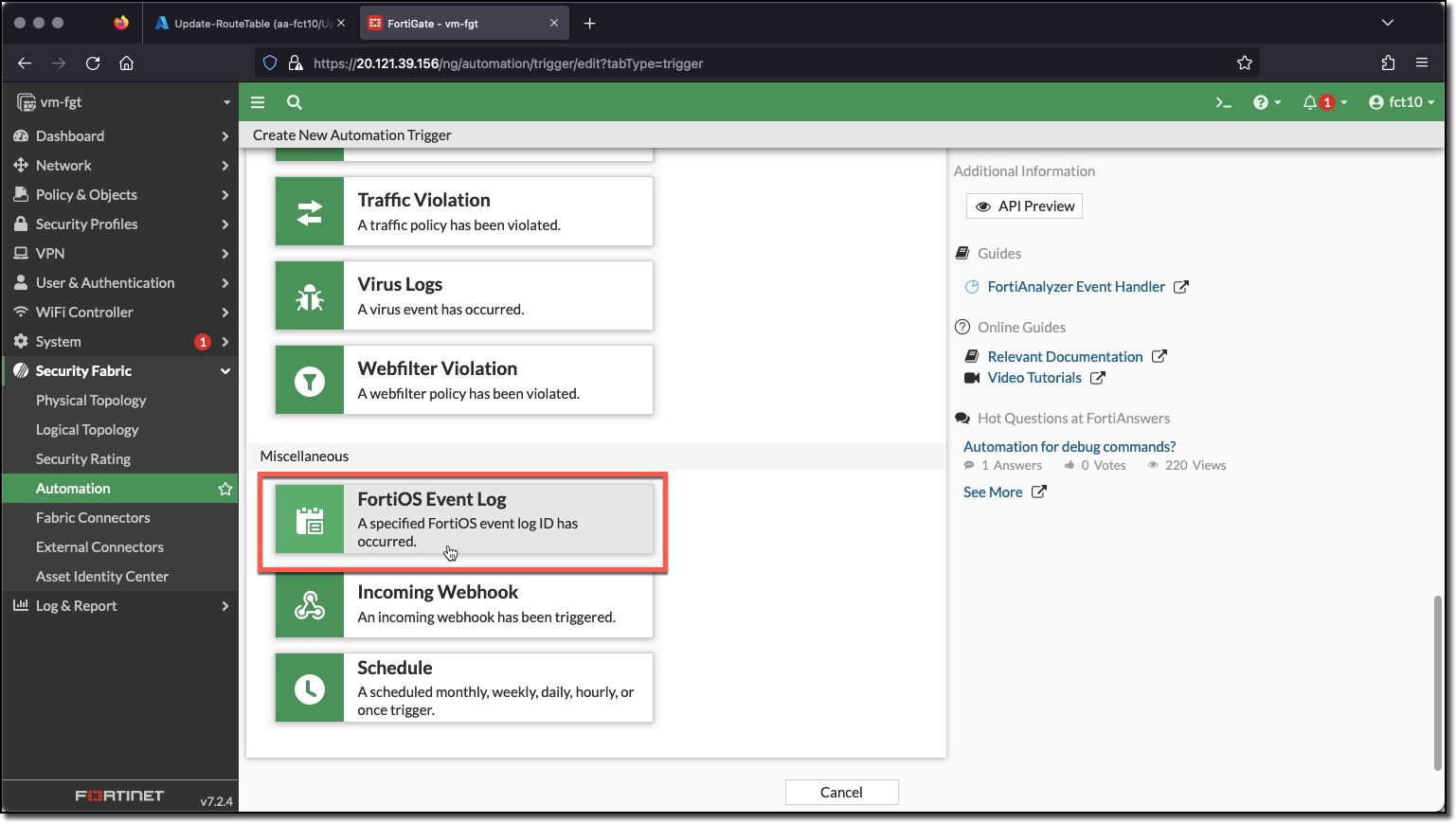Viewport: 1456px width, 823px height.
Task: Open the browser extensions icon
Action: [1388, 63]
